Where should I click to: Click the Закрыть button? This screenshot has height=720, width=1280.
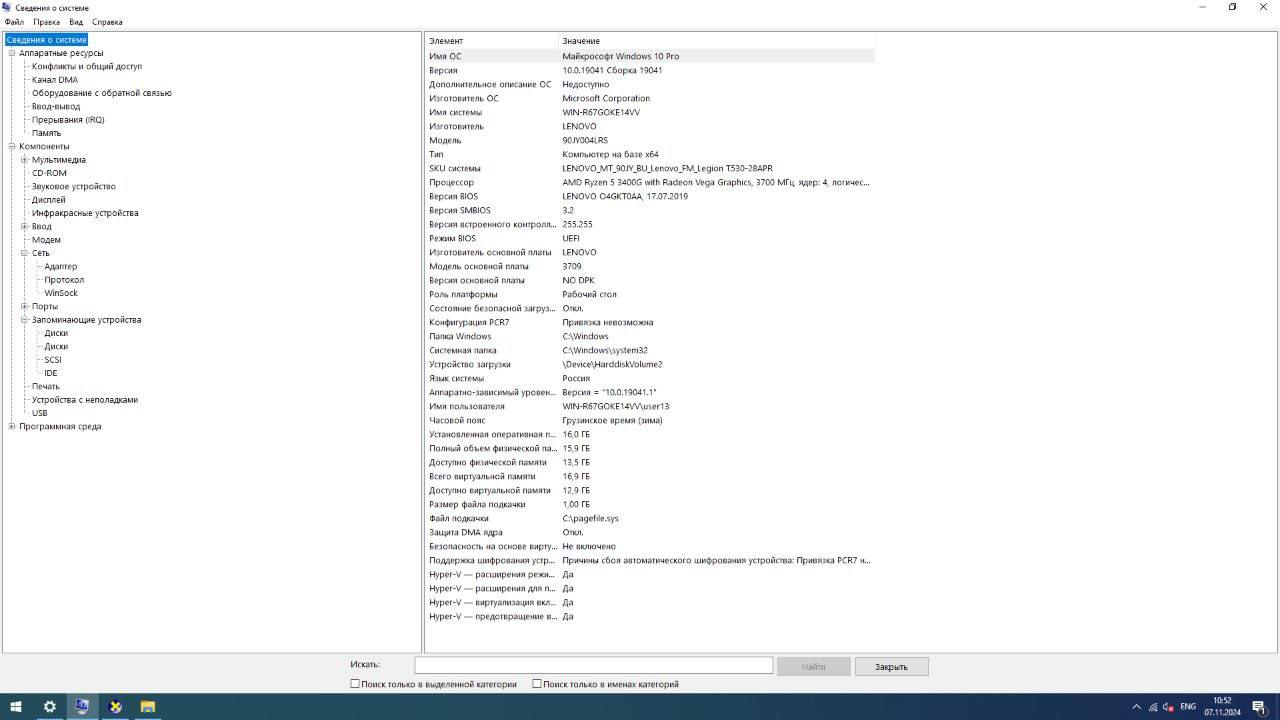tap(891, 666)
